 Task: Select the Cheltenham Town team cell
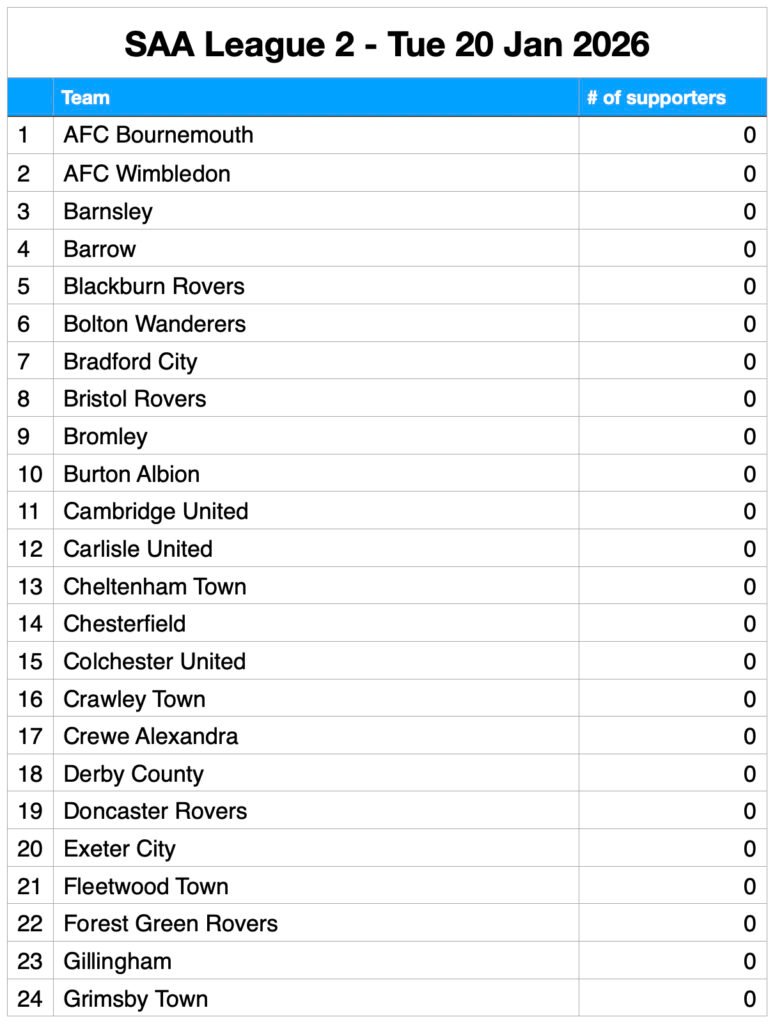coord(155,586)
